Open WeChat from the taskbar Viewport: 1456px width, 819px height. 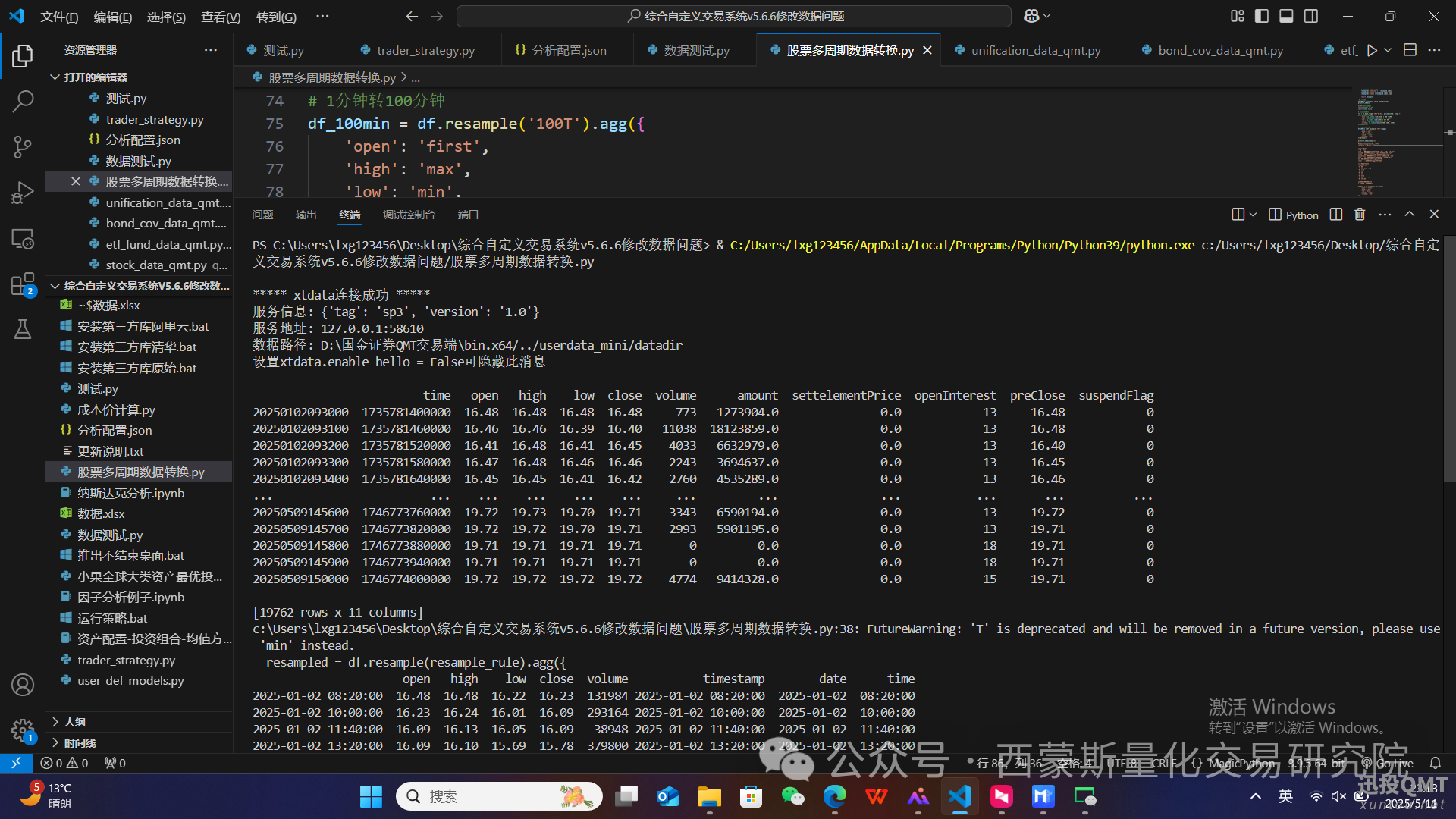point(792,796)
